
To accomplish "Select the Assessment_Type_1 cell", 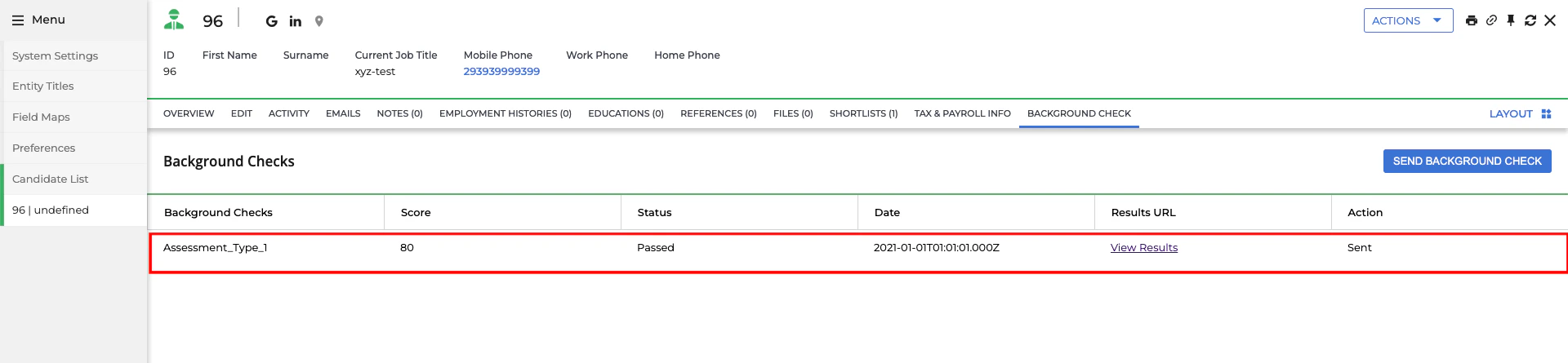I will [x=216, y=248].
